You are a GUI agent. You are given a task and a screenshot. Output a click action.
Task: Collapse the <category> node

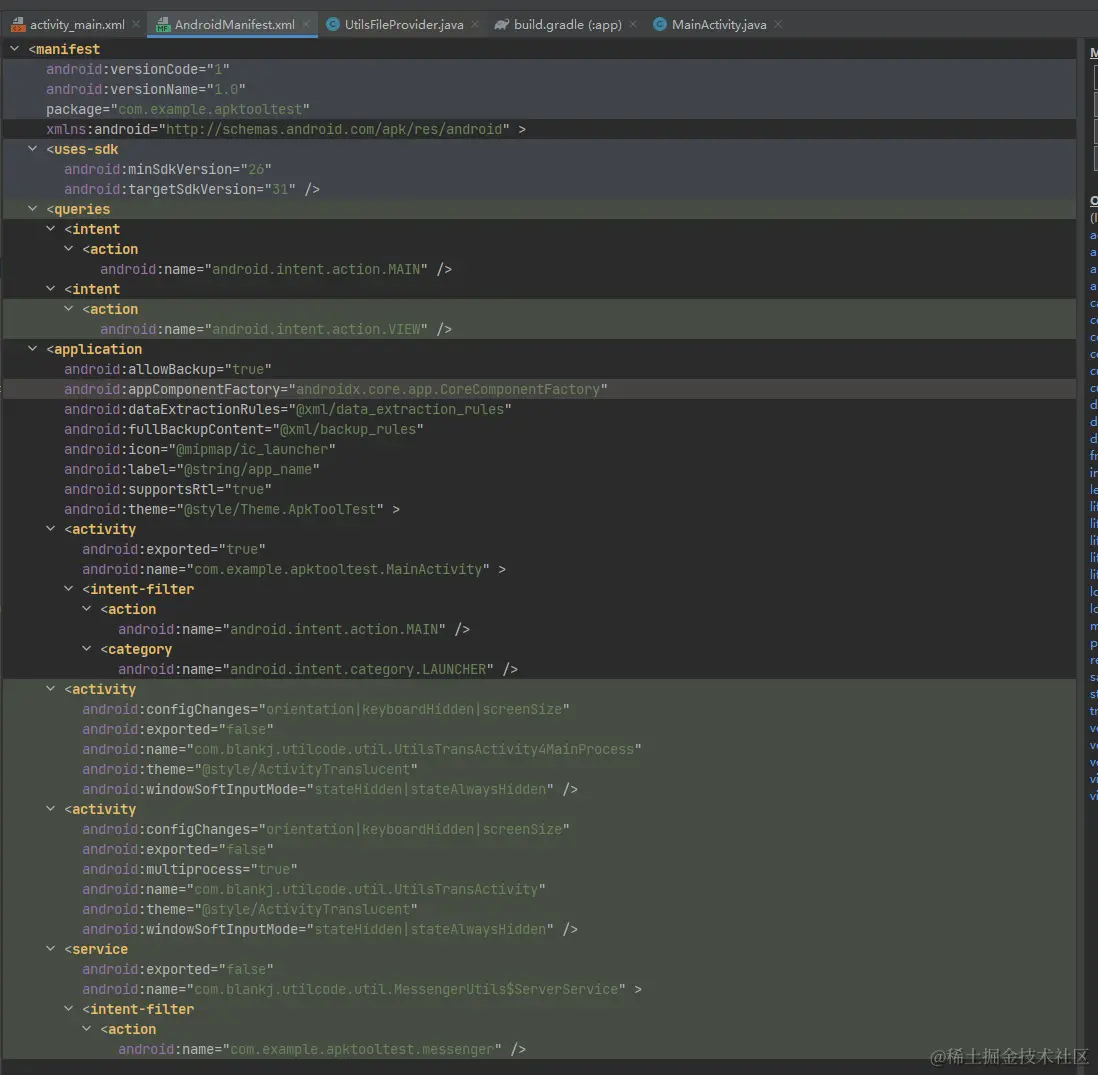[86, 649]
